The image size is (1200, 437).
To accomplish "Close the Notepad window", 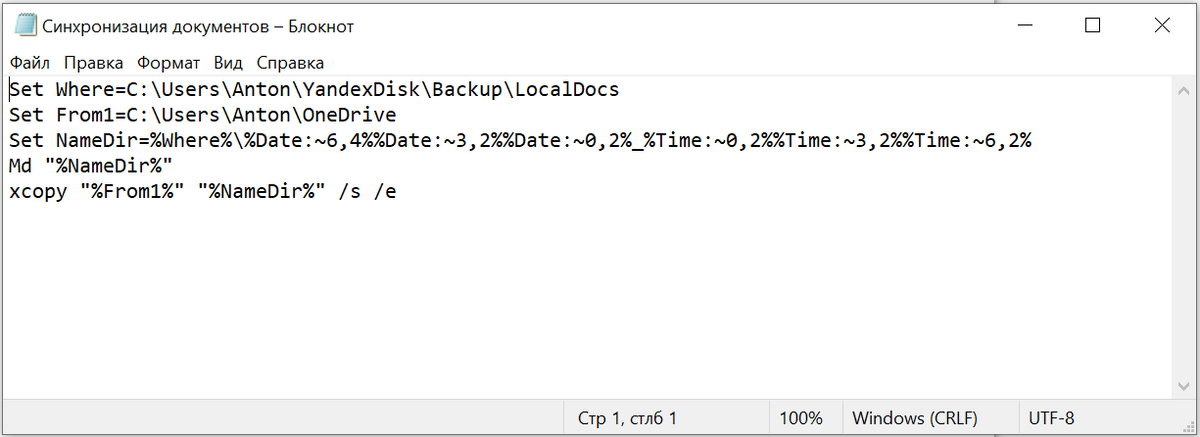I will pos(1161,26).
